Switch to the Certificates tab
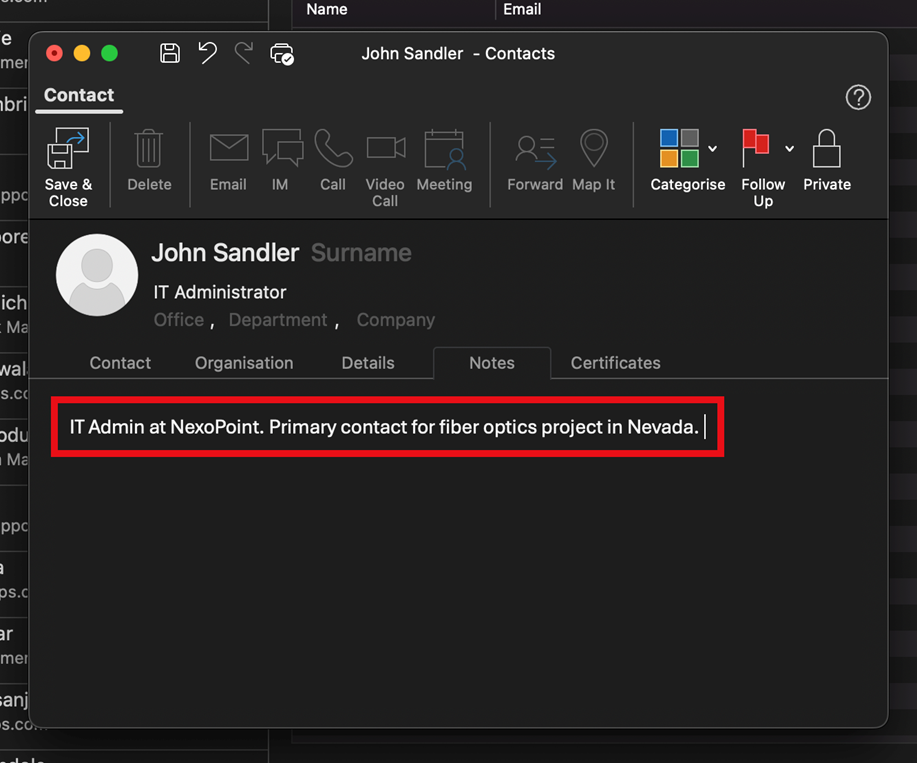The height and width of the screenshot is (763, 917). click(615, 363)
